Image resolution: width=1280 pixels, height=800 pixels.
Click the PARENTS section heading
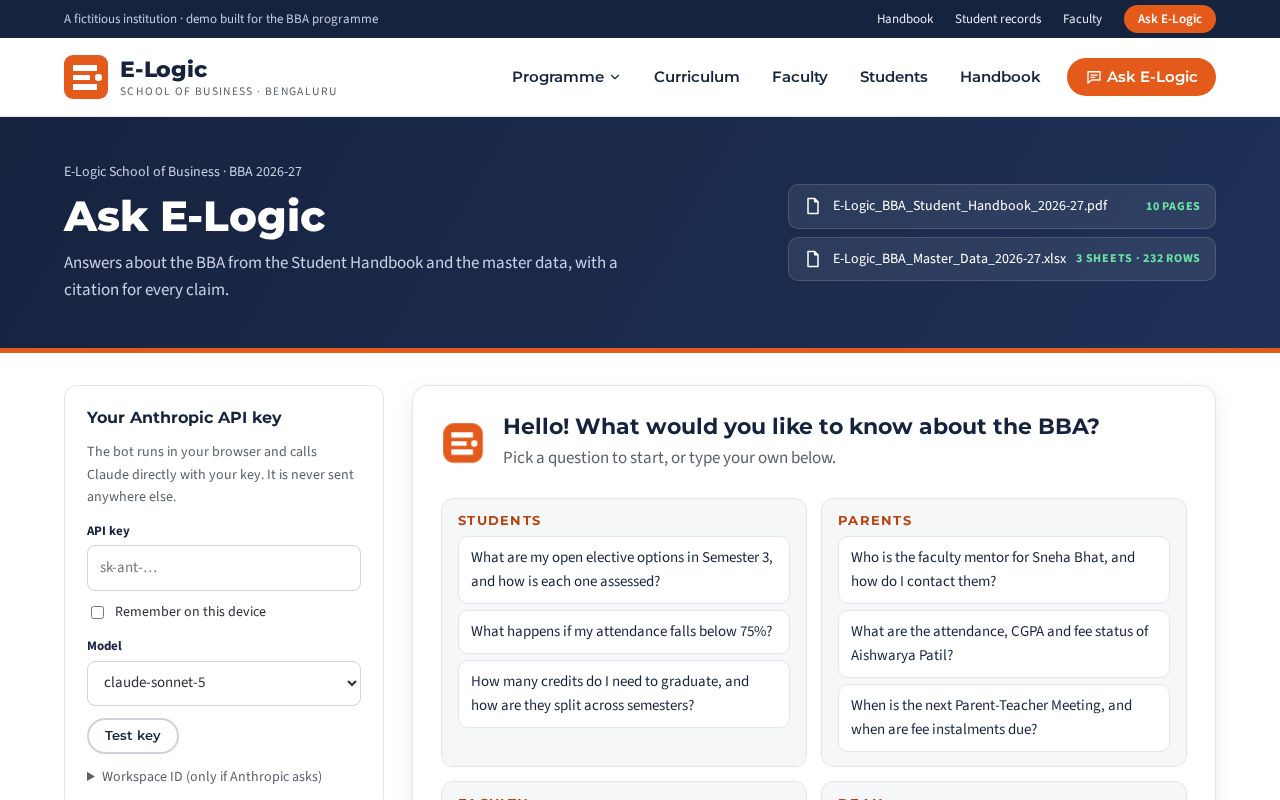pyautogui.click(x=875, y=521)
